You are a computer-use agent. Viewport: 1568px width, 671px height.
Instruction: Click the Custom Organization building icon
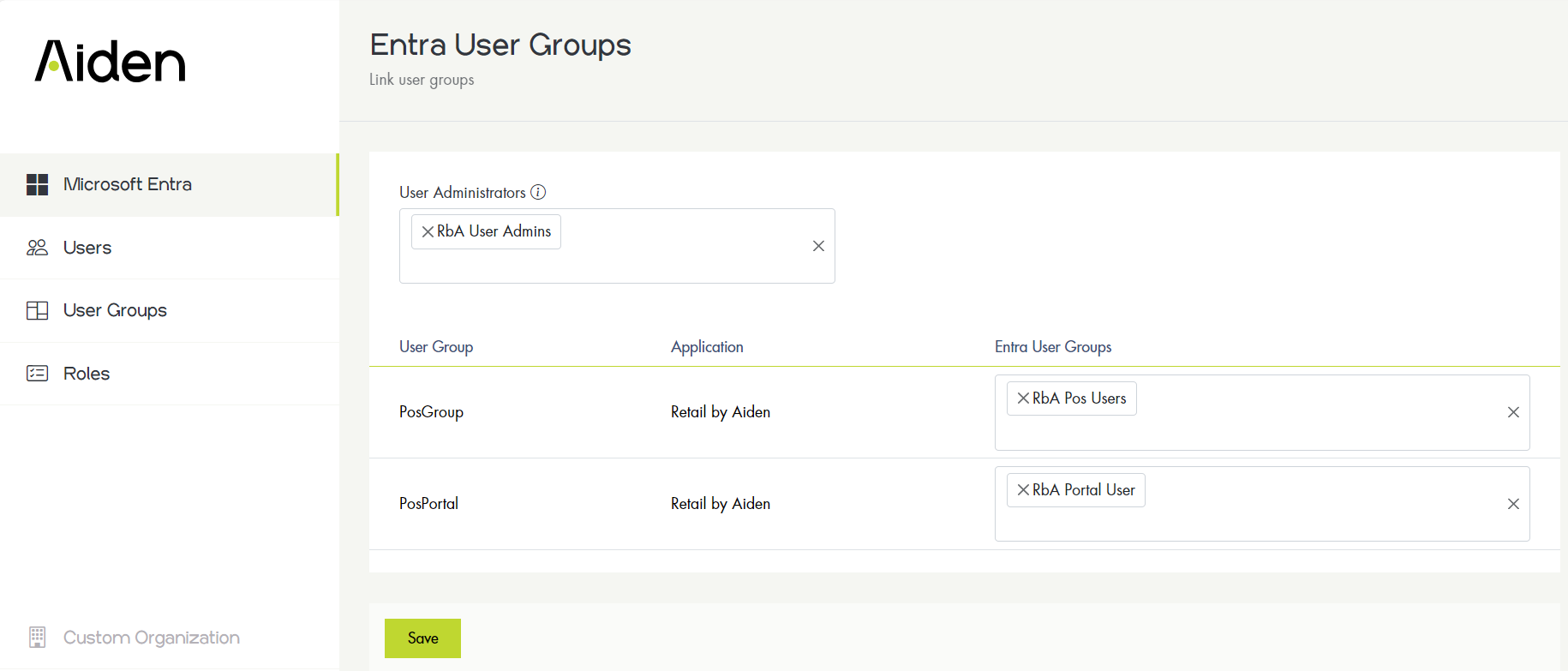(x=37, y=637)
